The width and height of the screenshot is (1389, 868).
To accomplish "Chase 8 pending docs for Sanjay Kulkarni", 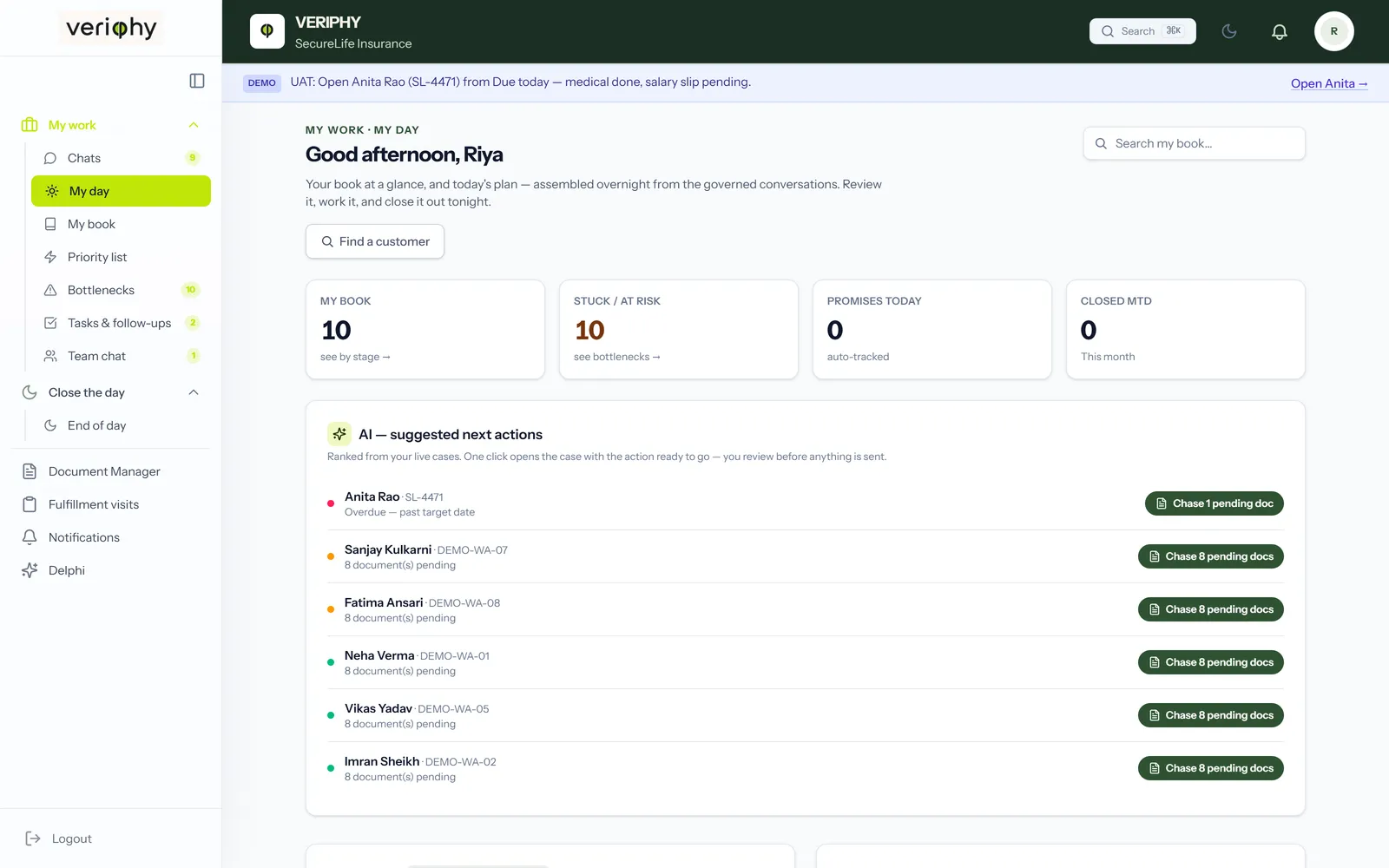I will pos(1211,556).
